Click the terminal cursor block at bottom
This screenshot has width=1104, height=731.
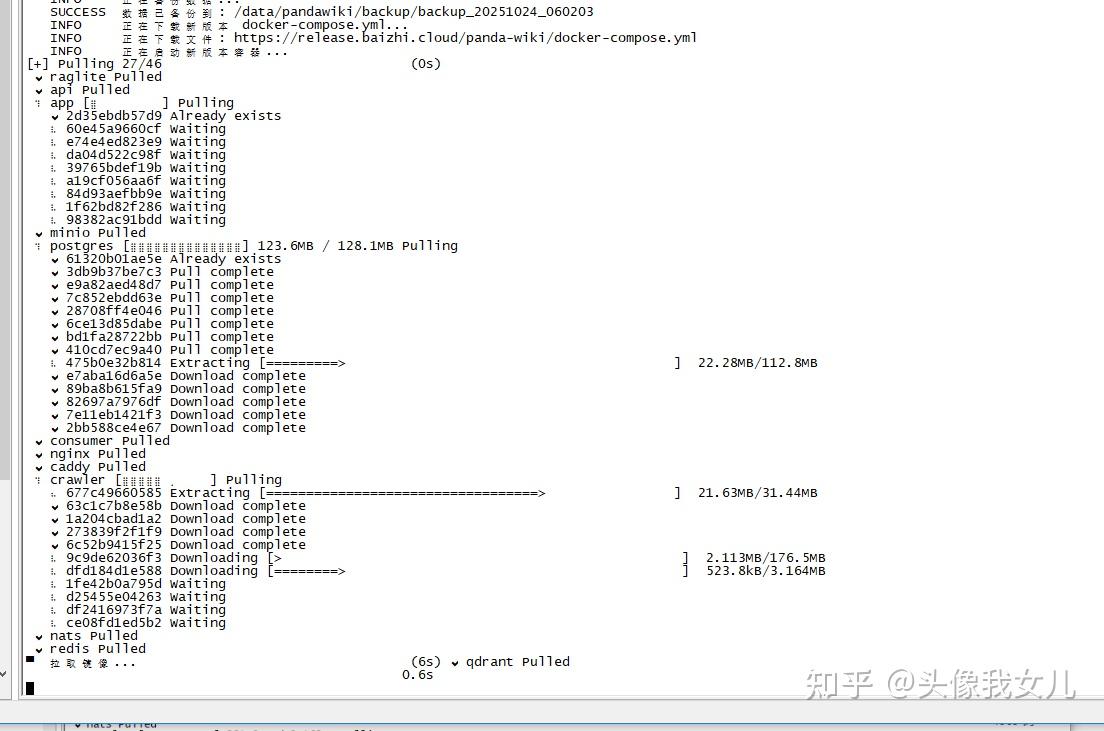click(x=30, y=688)
